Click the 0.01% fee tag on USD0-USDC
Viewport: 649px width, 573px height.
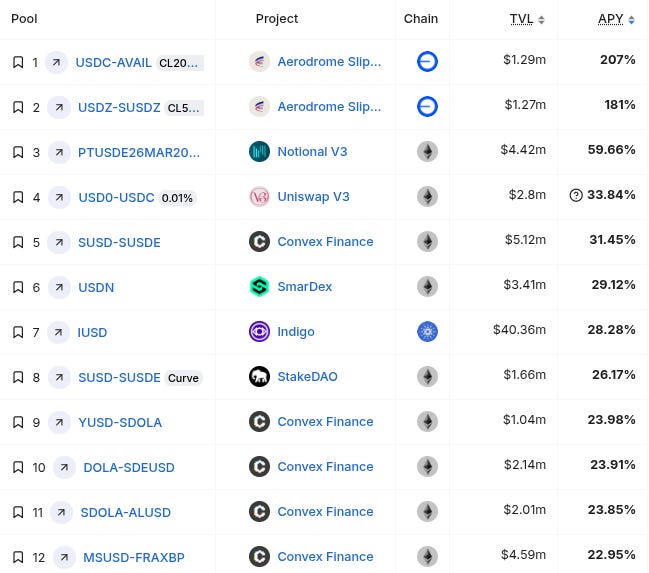click(177, 198)
